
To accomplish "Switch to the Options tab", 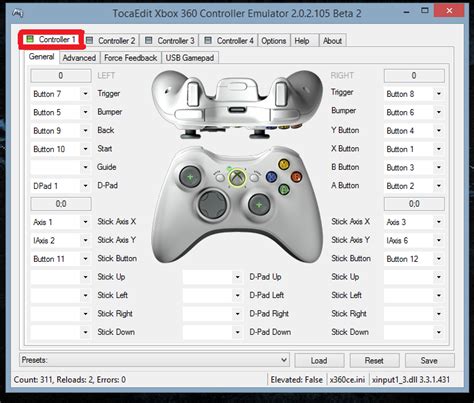I will [x=274, y=41].
